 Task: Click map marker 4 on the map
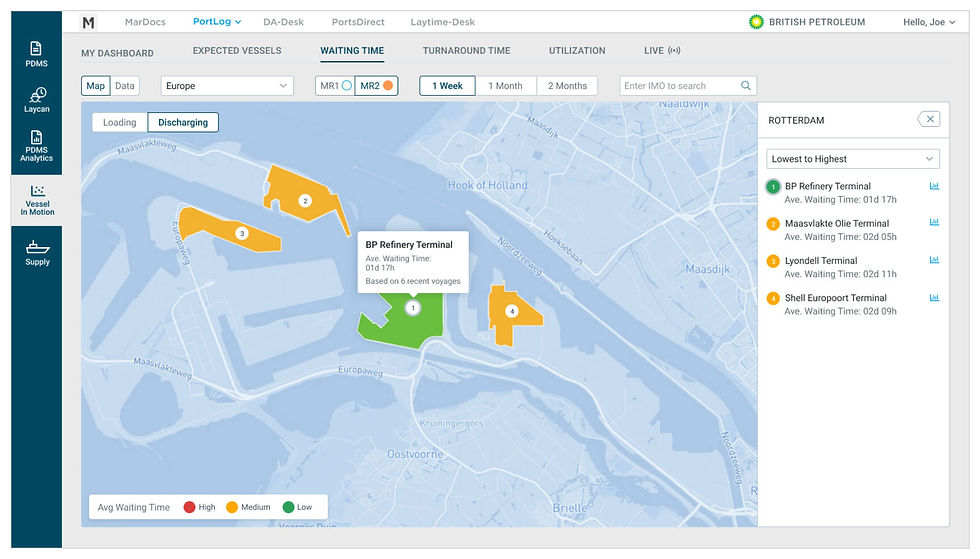click(512, 311)
